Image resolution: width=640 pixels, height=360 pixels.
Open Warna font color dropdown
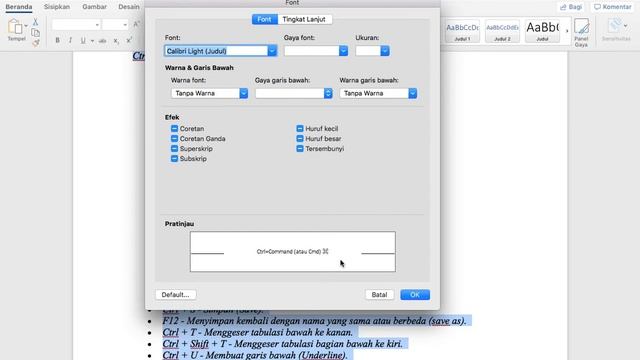tap(244, 93)
